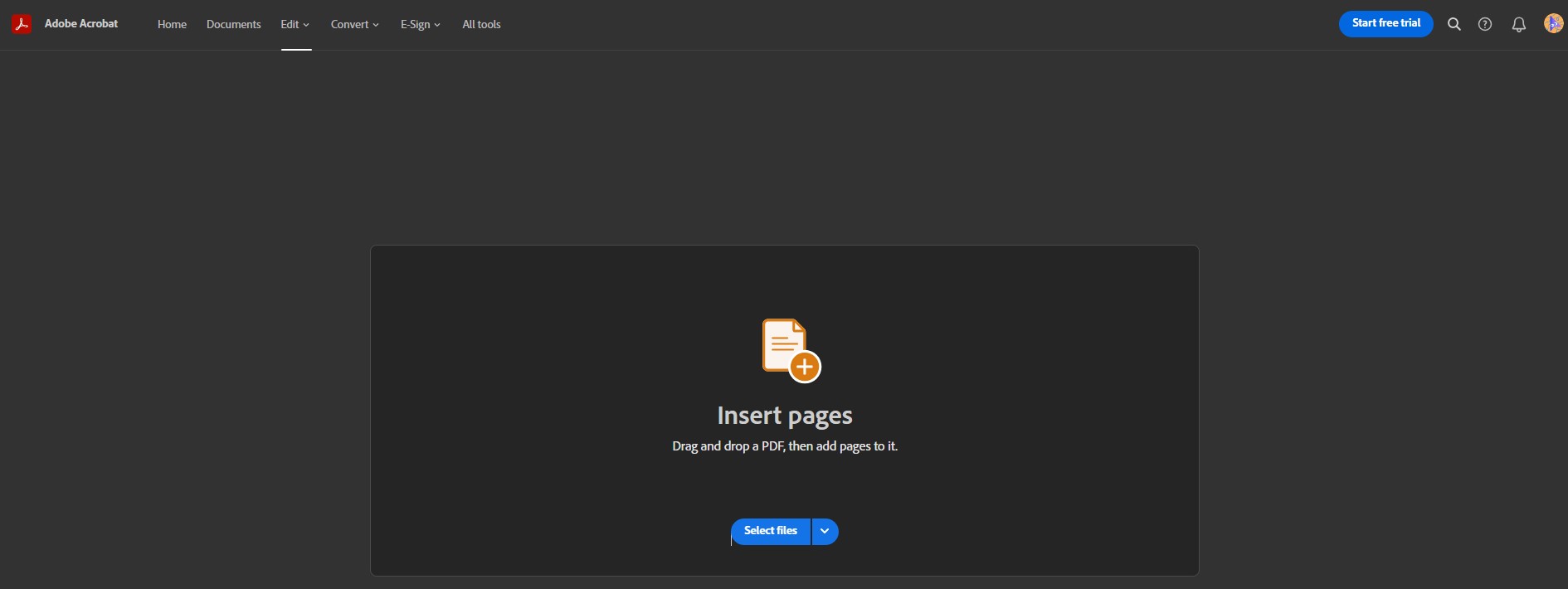
Task: Open the Documents tab
Action: [x=233, y=24]
